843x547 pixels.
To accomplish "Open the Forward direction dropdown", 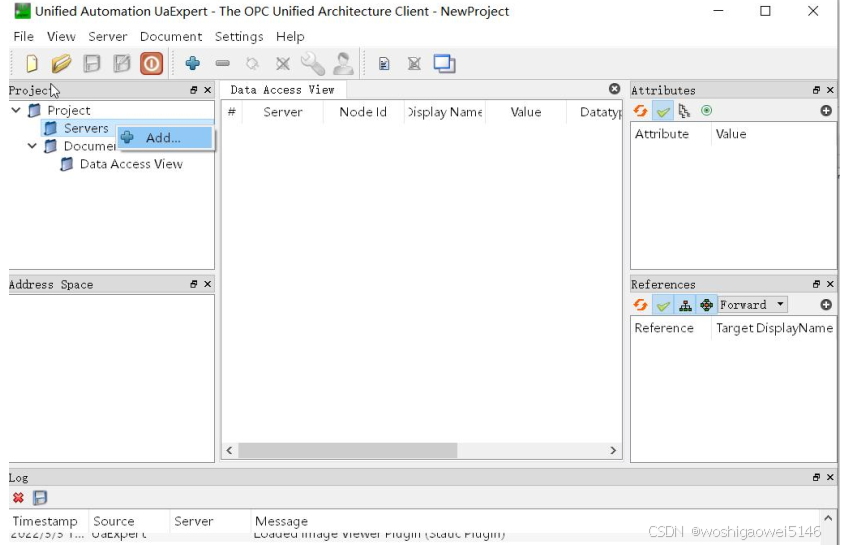I will (x=752, y=305).
